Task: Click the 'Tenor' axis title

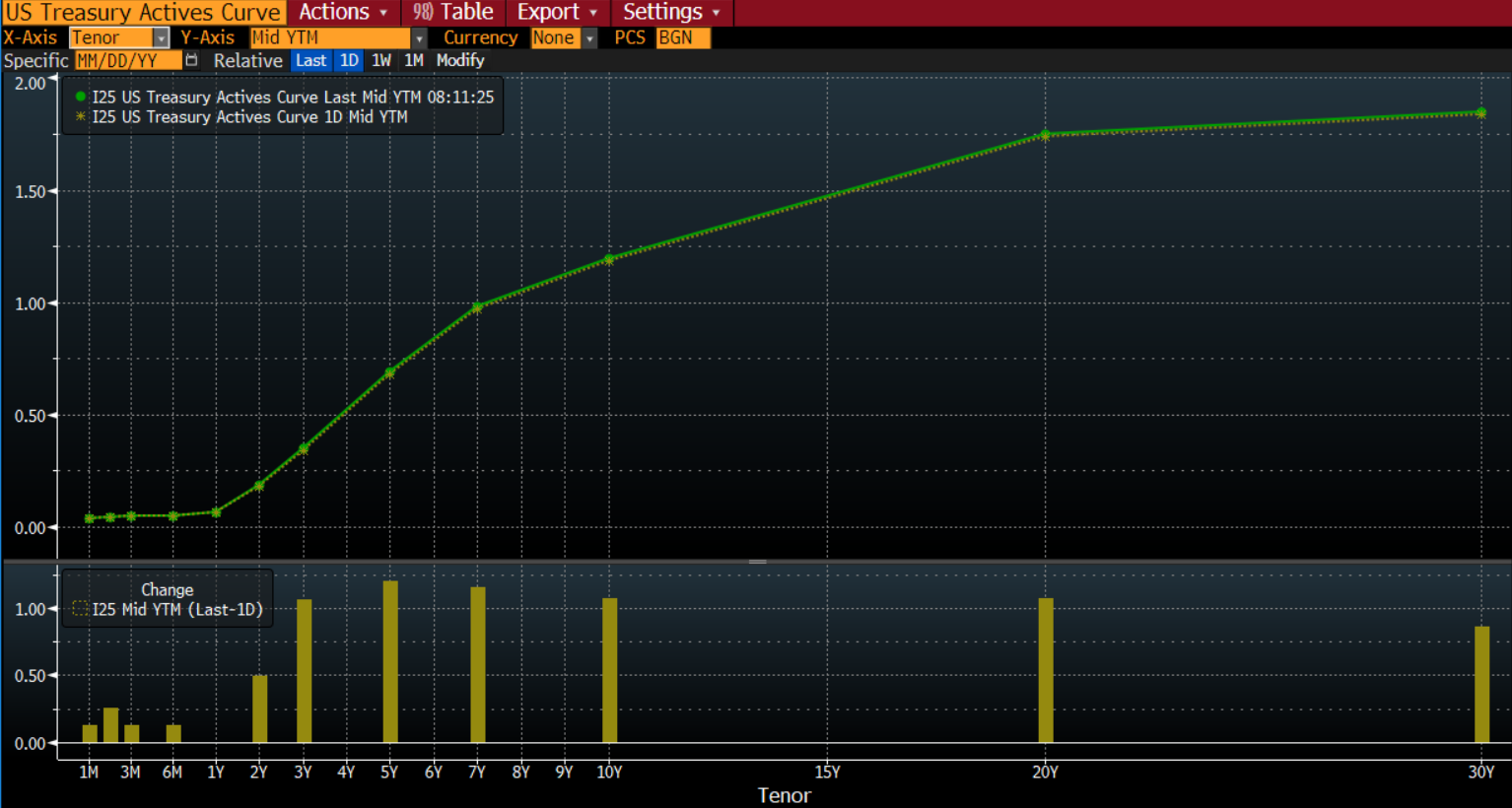Action: [x=784, y=795]
